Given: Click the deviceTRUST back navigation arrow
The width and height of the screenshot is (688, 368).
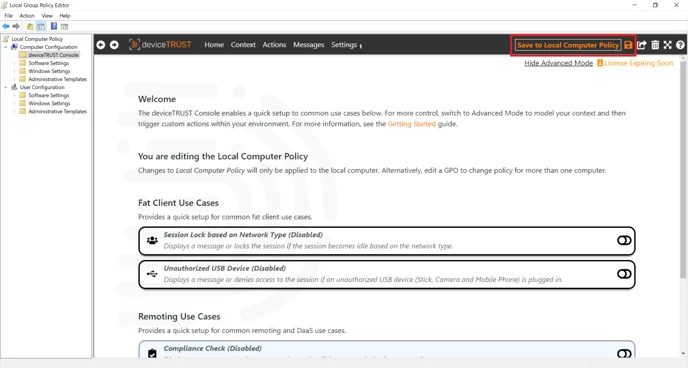Looking at the screenshot, I should (101, 45).
